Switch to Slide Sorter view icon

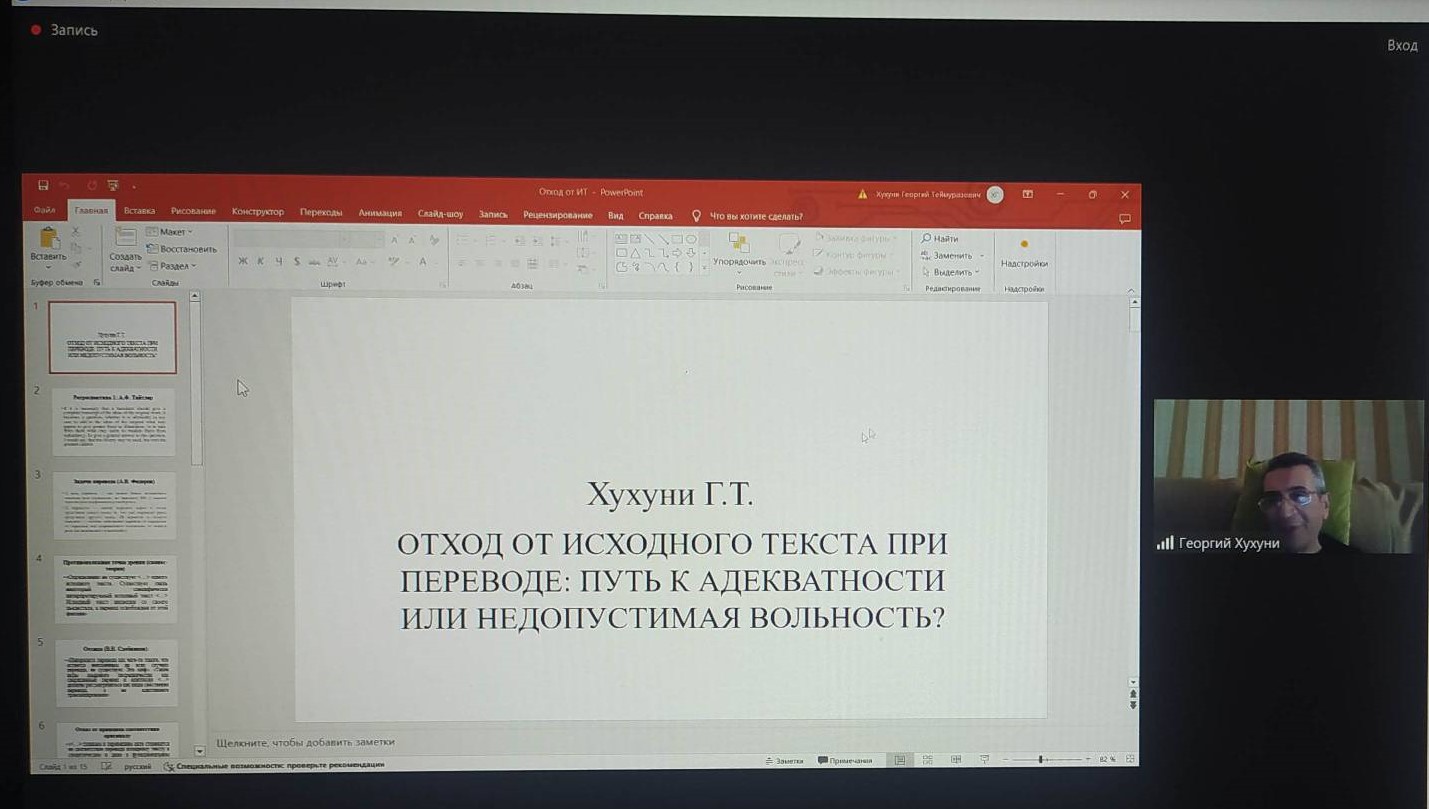(928, 760)
